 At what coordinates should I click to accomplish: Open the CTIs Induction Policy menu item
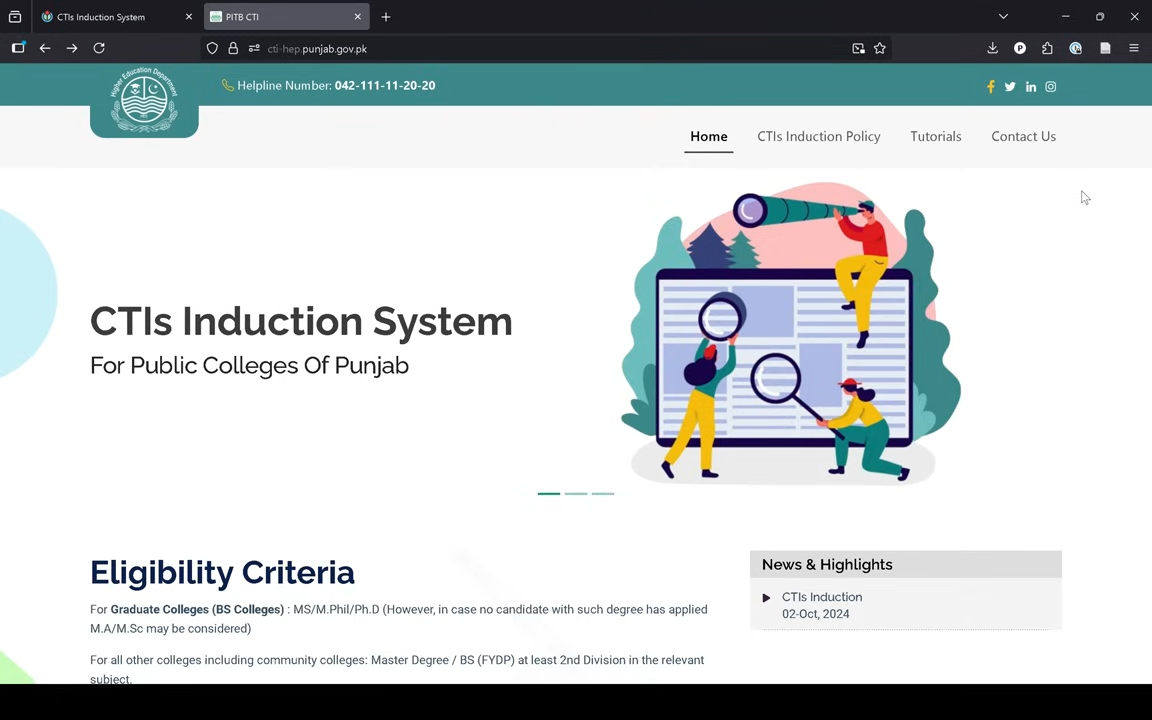818,137
